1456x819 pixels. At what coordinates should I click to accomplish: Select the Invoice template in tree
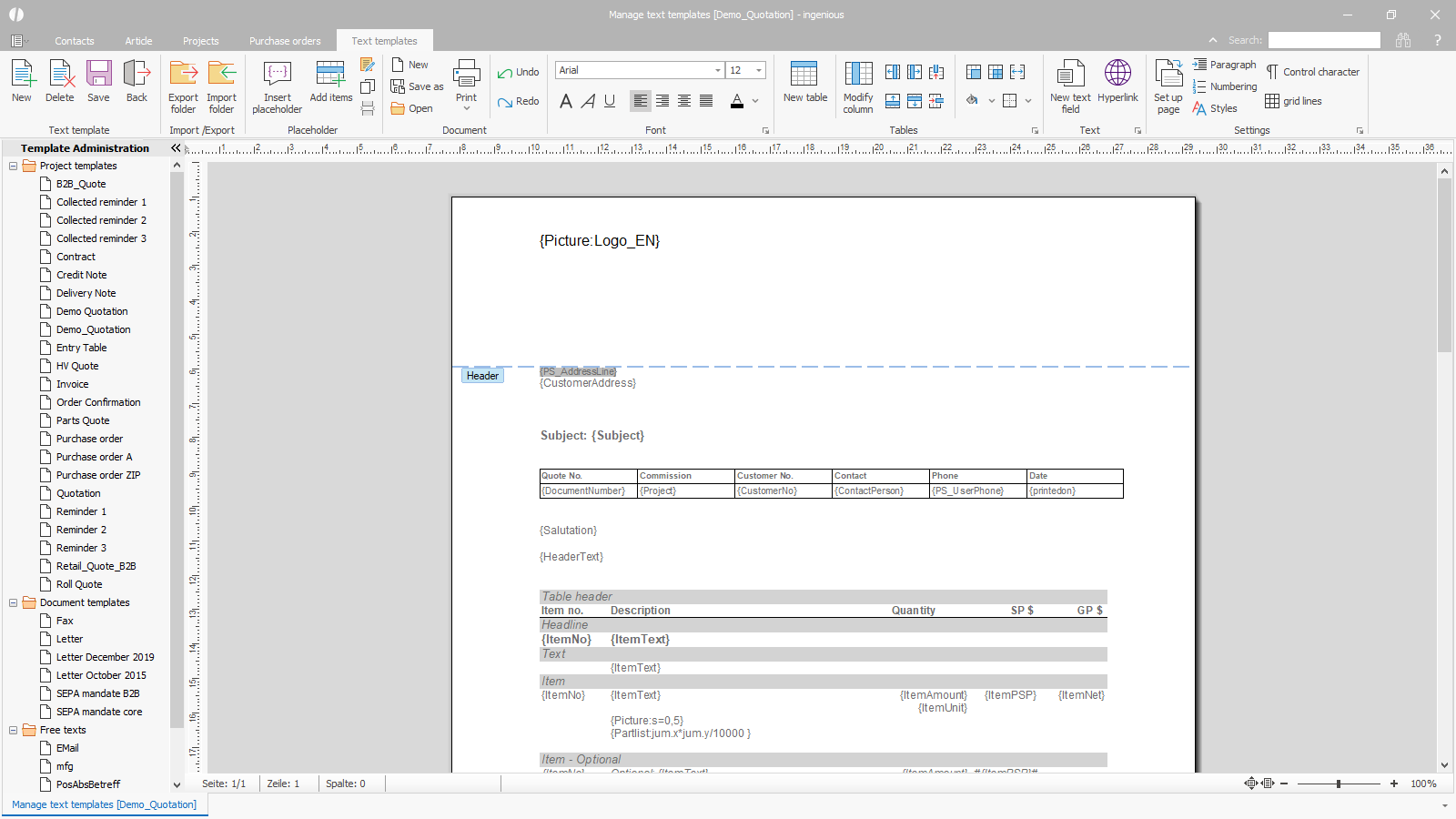point(72,384)
